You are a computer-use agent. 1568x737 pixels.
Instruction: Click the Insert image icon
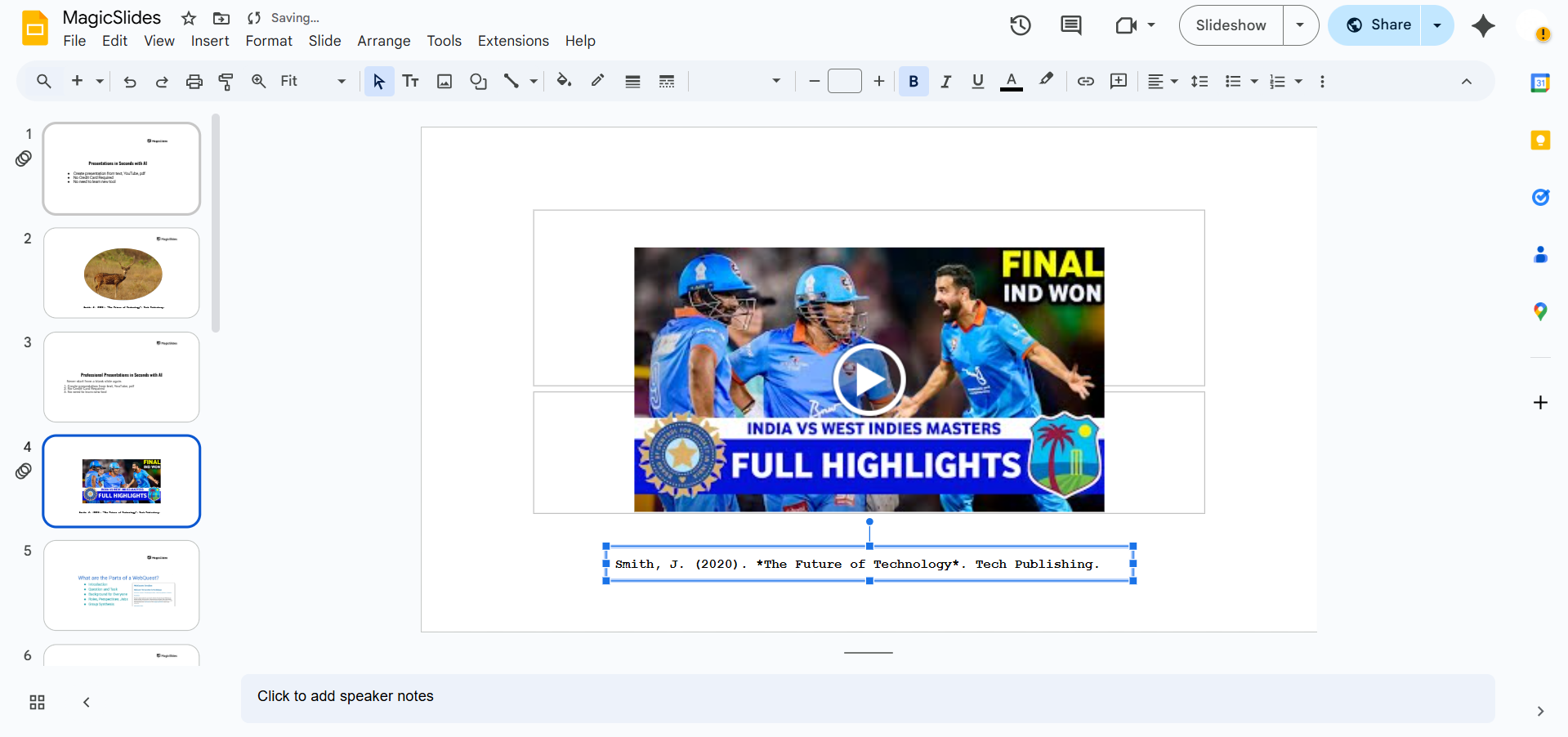[x=444, y=81]
